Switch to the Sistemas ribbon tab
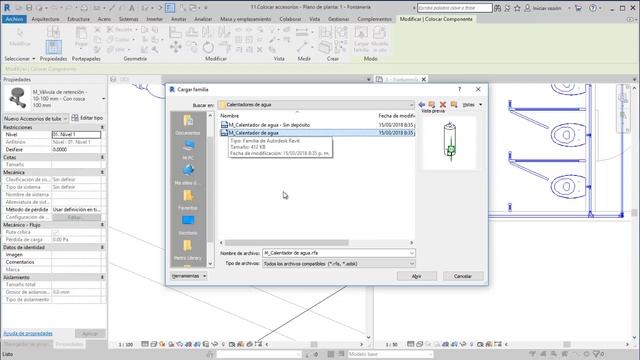The width and height of the screenshot is (640, 360). click(x=129, y=19)
